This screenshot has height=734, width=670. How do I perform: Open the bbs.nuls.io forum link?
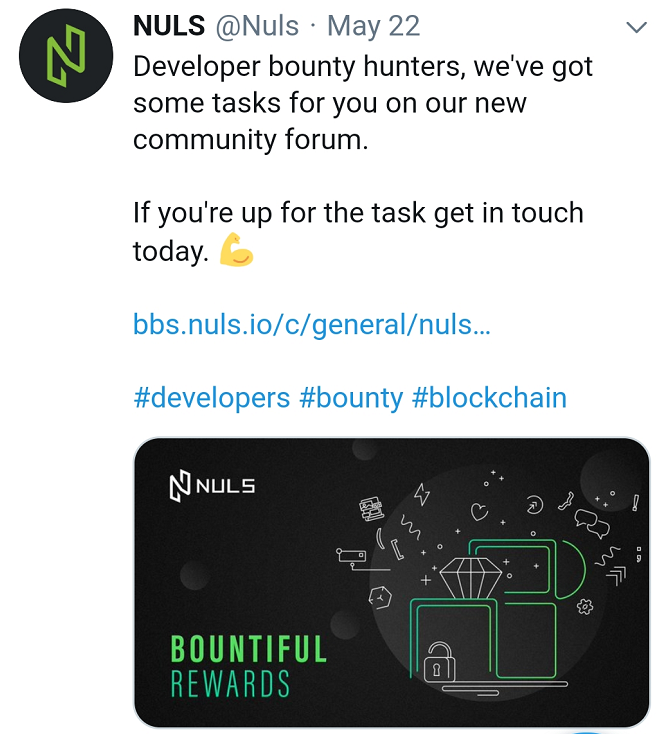tap(312, 324)
